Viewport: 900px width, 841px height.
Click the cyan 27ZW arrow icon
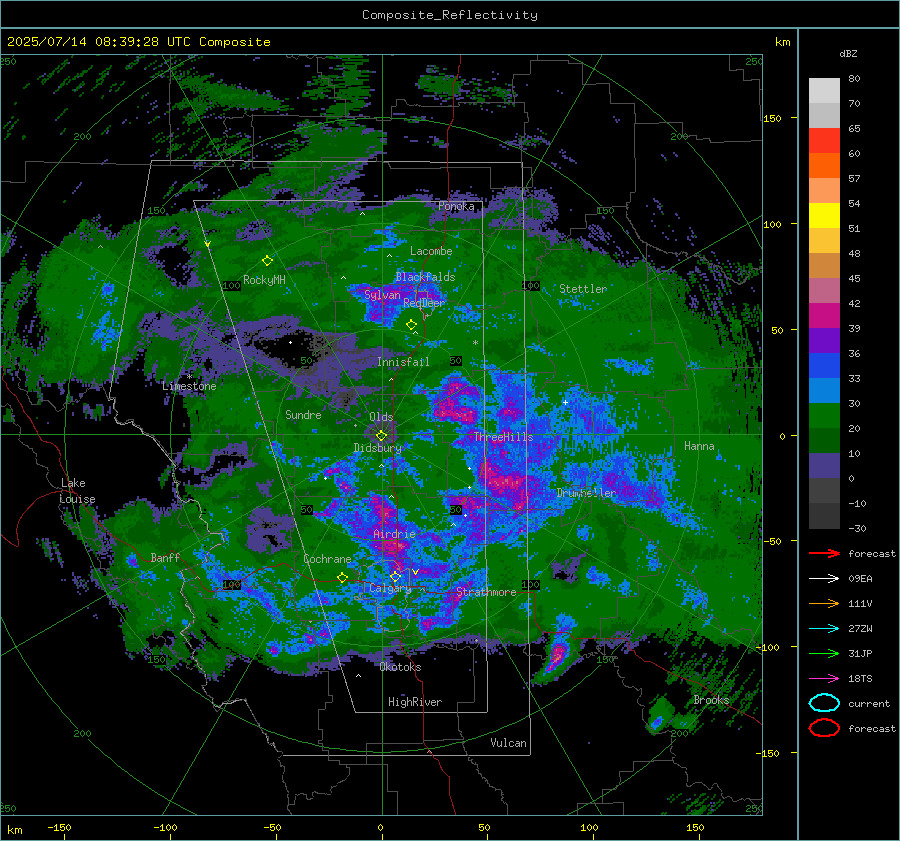pos(824,629)
